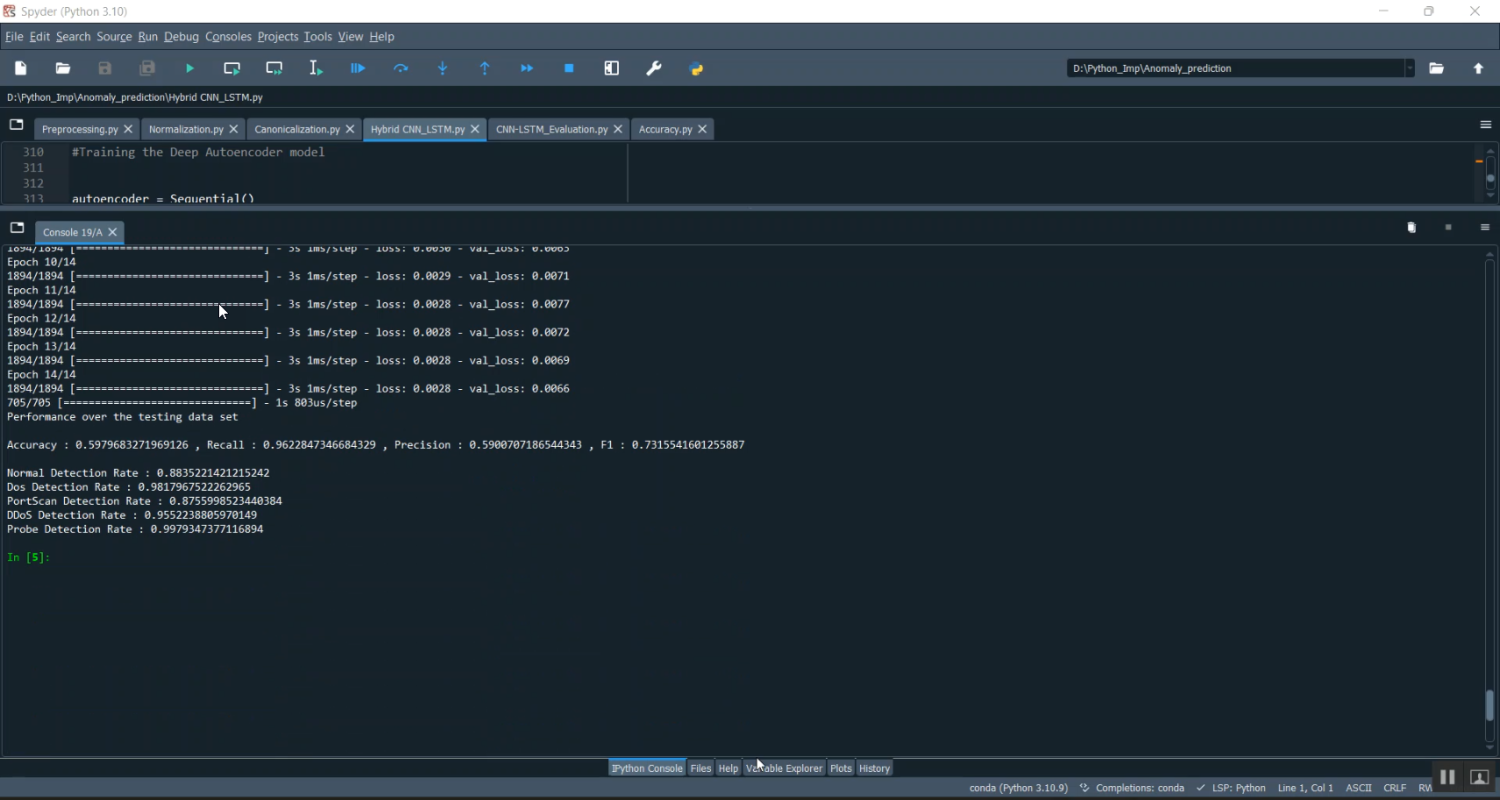The image size is (1500, 800).
Task: Click the console vertical scrollbar handle
Action: (x=1490, y=705)
